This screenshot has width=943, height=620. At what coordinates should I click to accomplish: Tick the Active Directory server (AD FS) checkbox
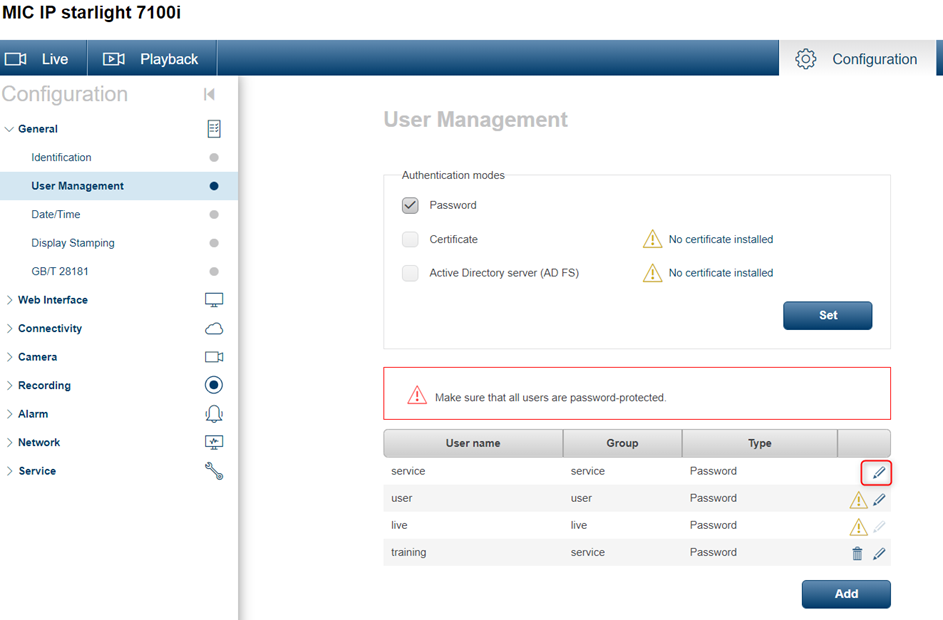coord(410,273)
